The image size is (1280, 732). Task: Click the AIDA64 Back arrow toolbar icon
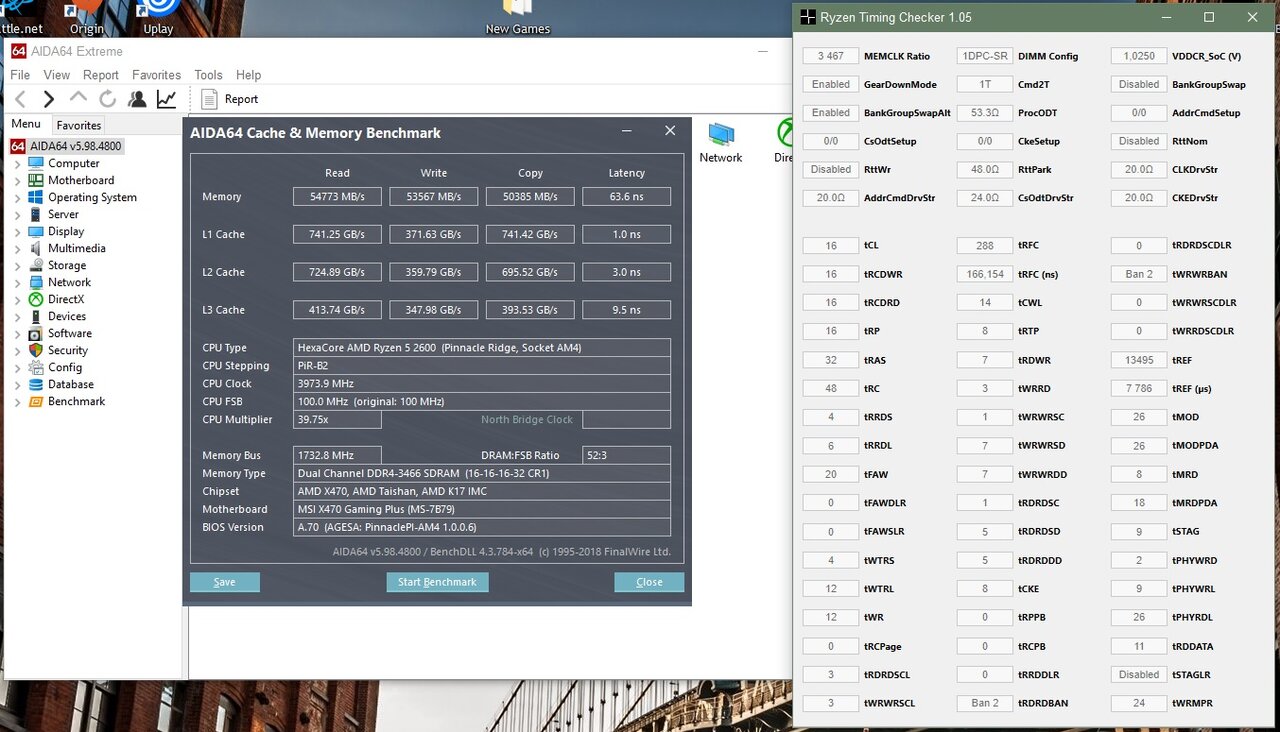(20, 99)
